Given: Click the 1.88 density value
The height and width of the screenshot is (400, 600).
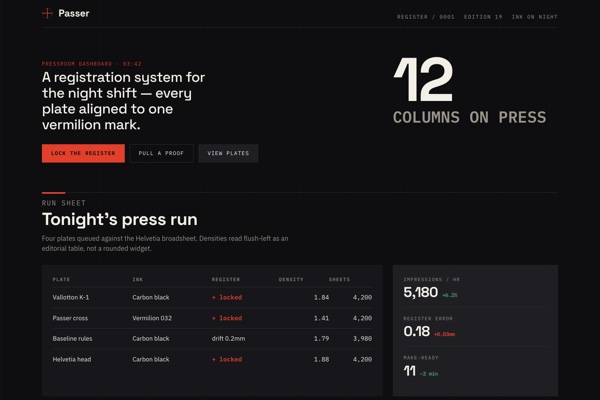Looking at the screenshot, I should [x=321, y=359].
